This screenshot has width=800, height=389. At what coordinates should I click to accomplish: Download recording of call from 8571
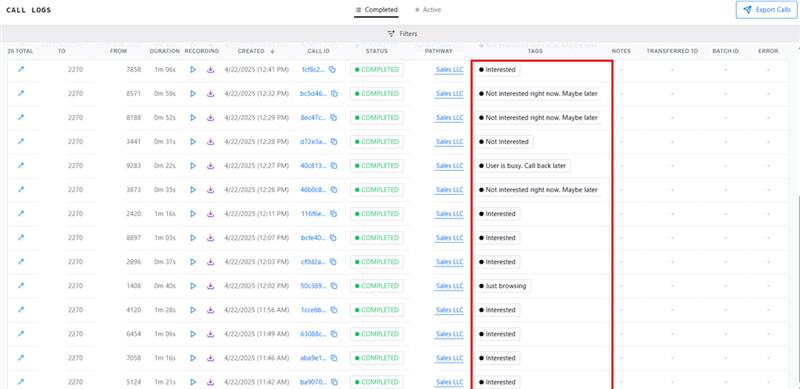click(x=210, y=93)
